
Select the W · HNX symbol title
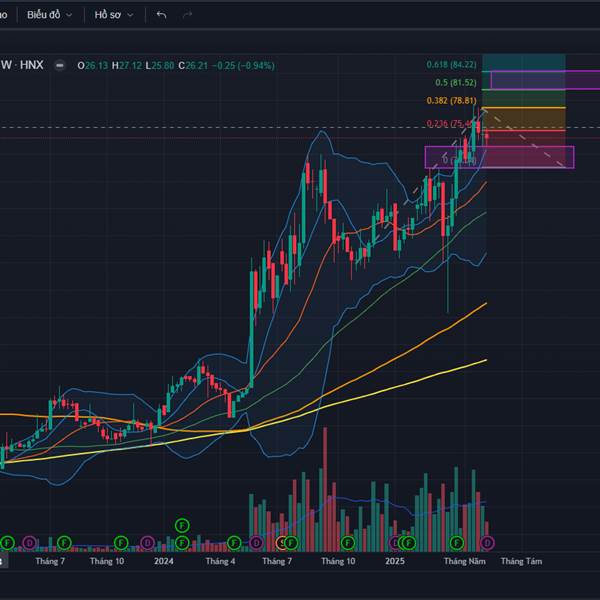(22, 65)
